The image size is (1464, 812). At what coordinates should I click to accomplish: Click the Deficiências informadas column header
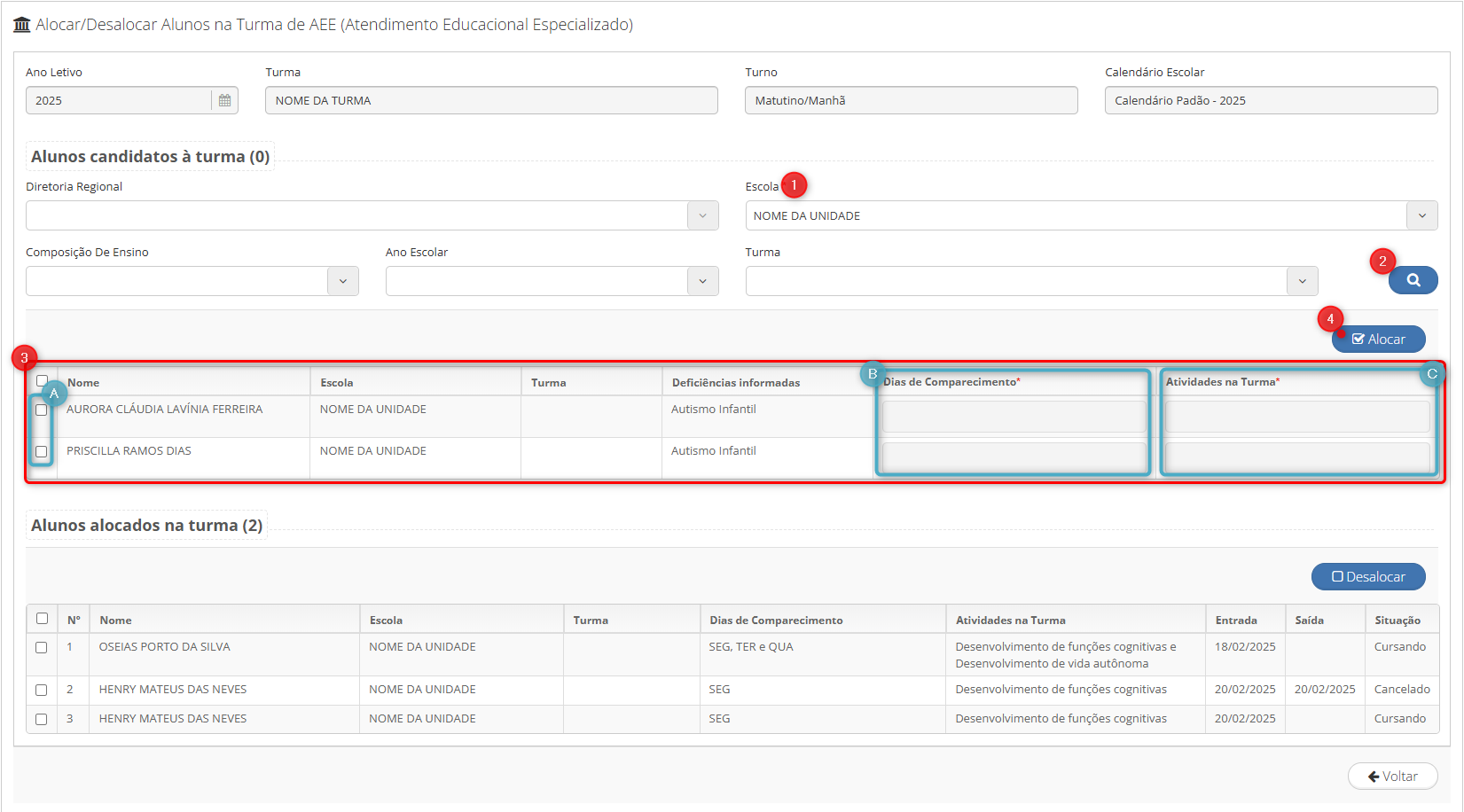click(736, 382)
